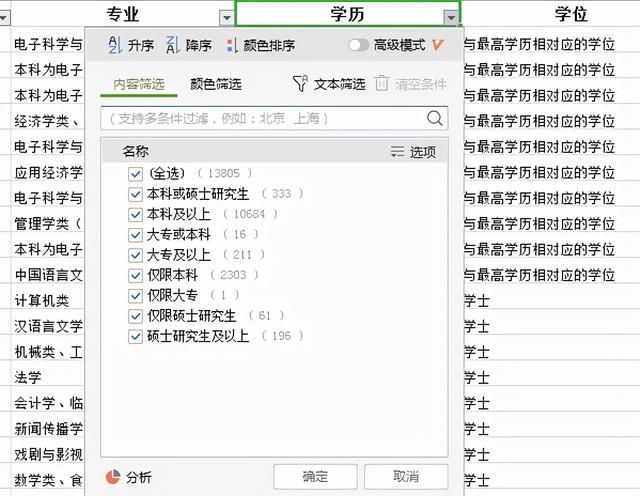Screen dimensions: 640x496
Task: Uncheck the (全选) checkbox
Action: [x=135, y=174]
